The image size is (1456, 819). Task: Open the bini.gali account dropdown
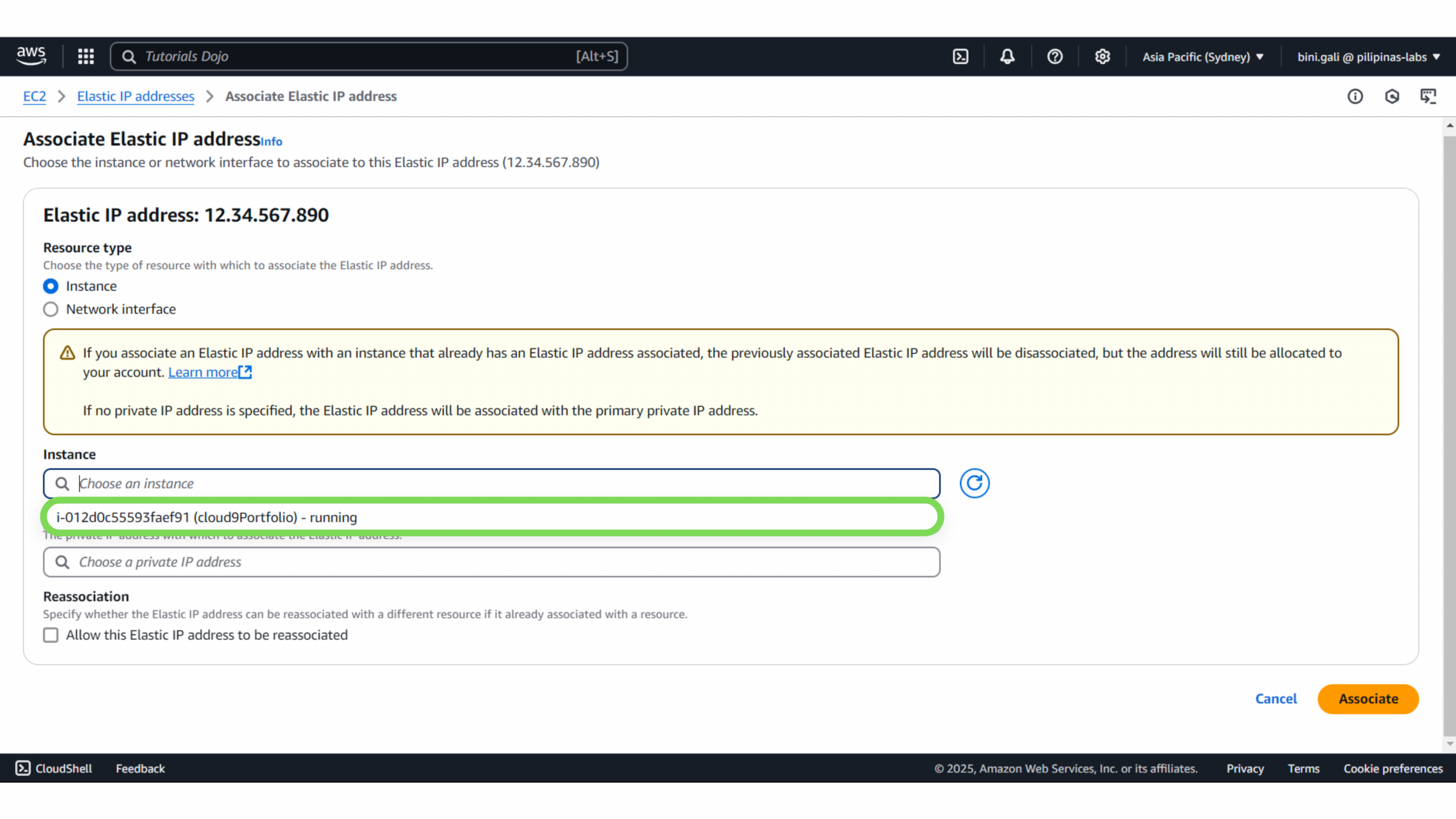pyautogui.click(x=1368, y=57)
